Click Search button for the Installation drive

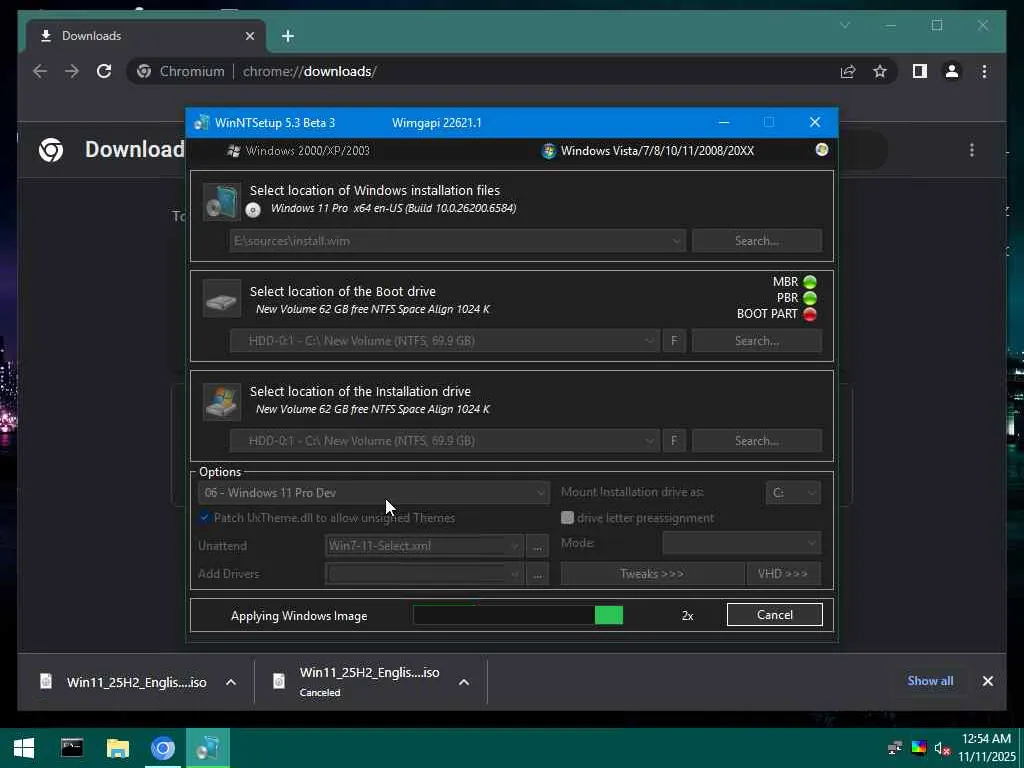756,441
